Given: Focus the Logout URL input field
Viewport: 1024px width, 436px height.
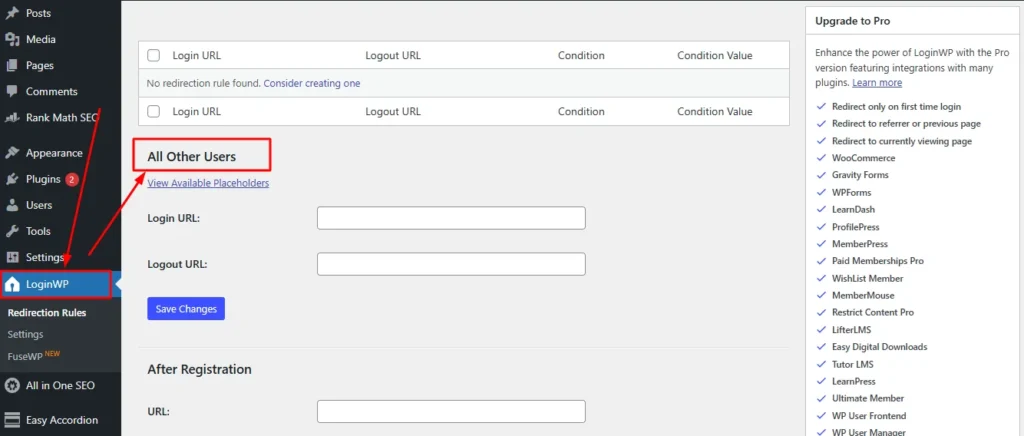Looking at the screenshot, I should pyautogui.click(x=451, y=264).
